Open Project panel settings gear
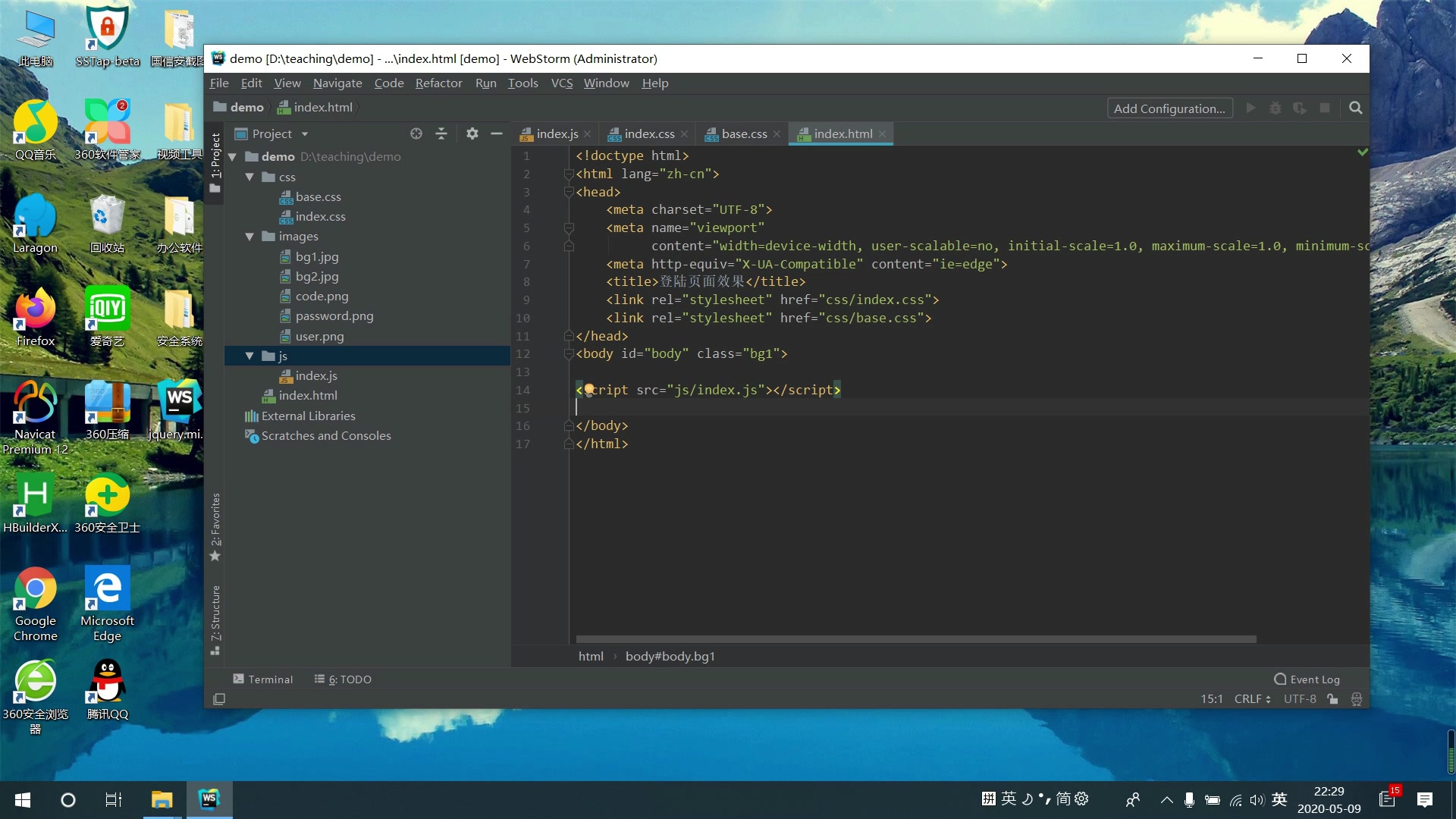 click(472, 133)
